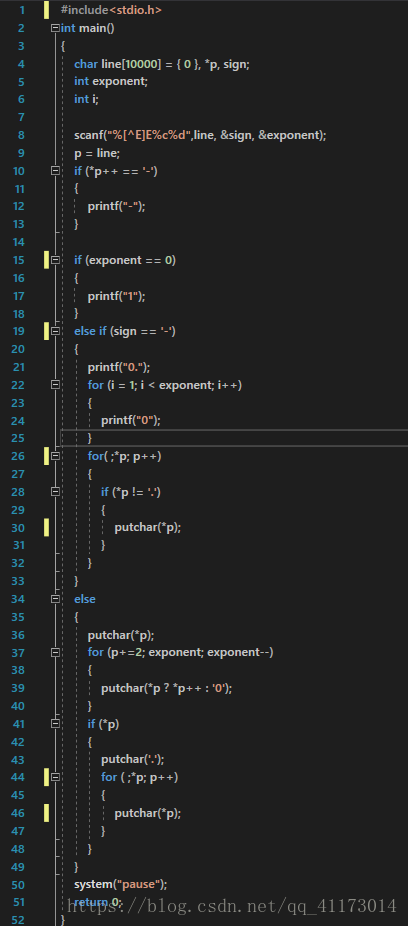Click the 'p = line;' assignment
The image size is (408, 926).
[97, 153]
